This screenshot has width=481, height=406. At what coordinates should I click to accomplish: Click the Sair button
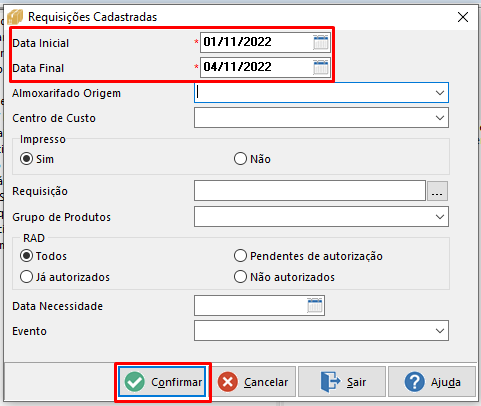pos(342,382)
